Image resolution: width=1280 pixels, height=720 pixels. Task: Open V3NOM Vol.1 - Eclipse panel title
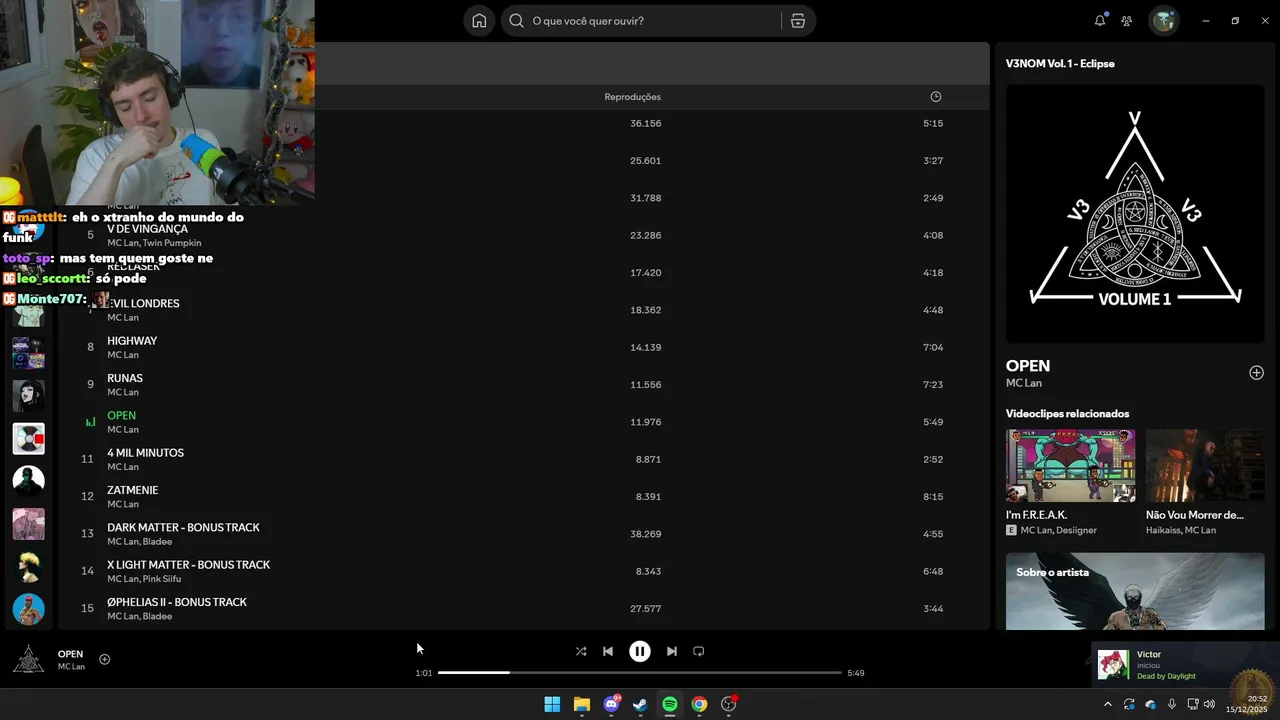pos(1060,63)
